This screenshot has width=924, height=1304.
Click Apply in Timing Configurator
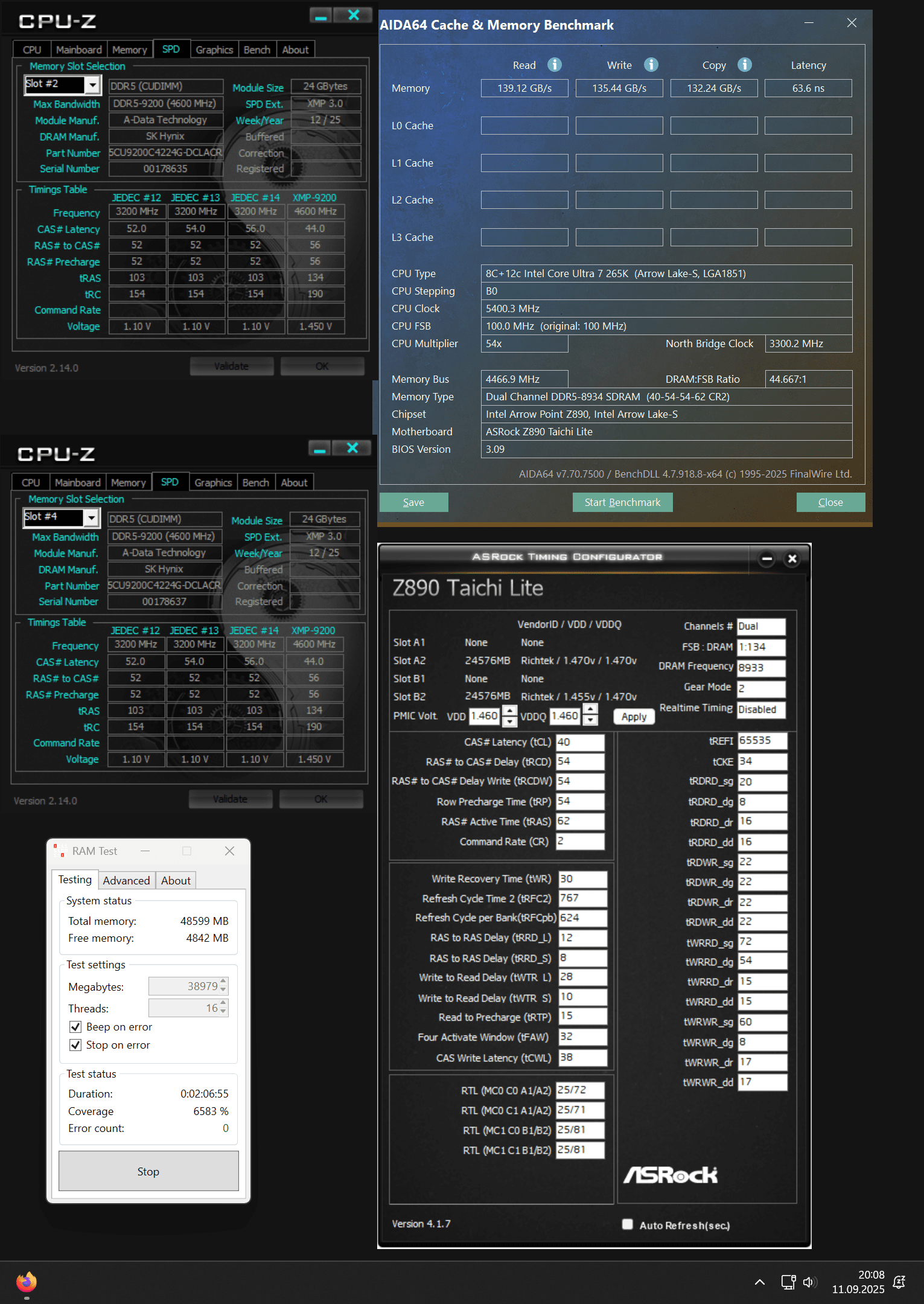click(634, 717)
